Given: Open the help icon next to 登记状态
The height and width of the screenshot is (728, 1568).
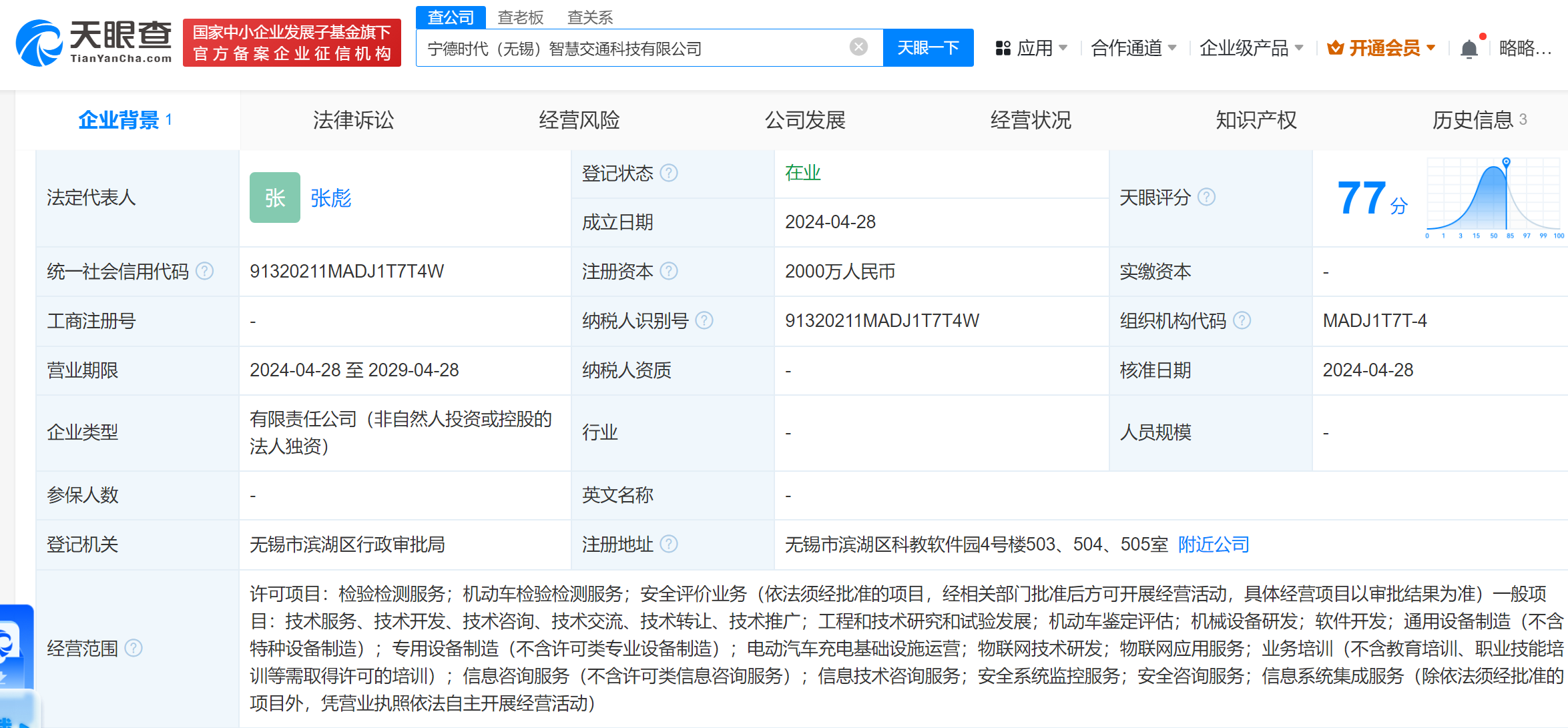Looking at the screenshot, I should (670, 173).
